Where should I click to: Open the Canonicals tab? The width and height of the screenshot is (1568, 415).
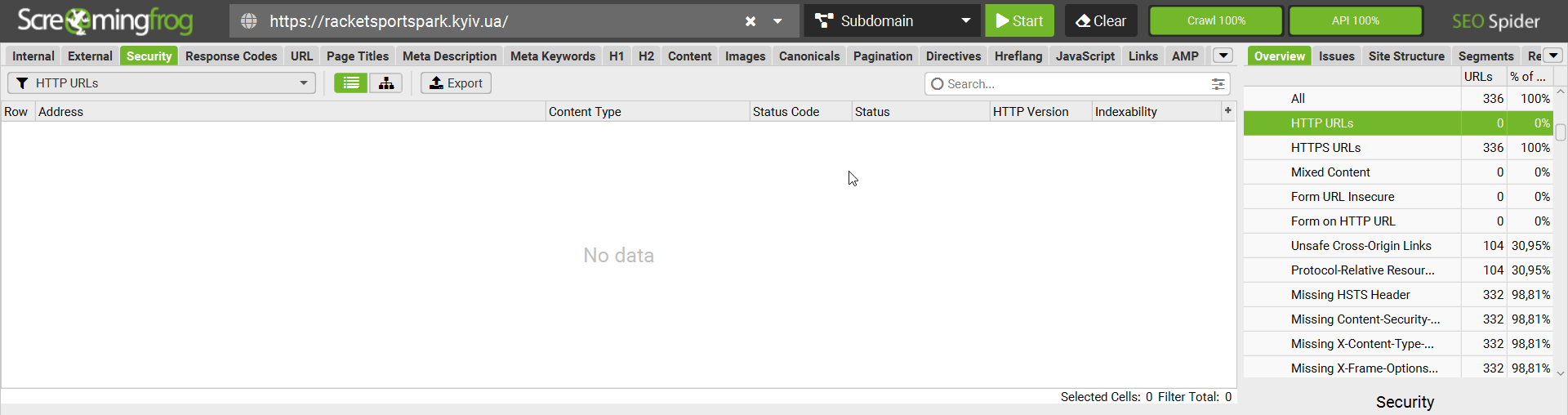pyautogui.click(x=809, y=56)
